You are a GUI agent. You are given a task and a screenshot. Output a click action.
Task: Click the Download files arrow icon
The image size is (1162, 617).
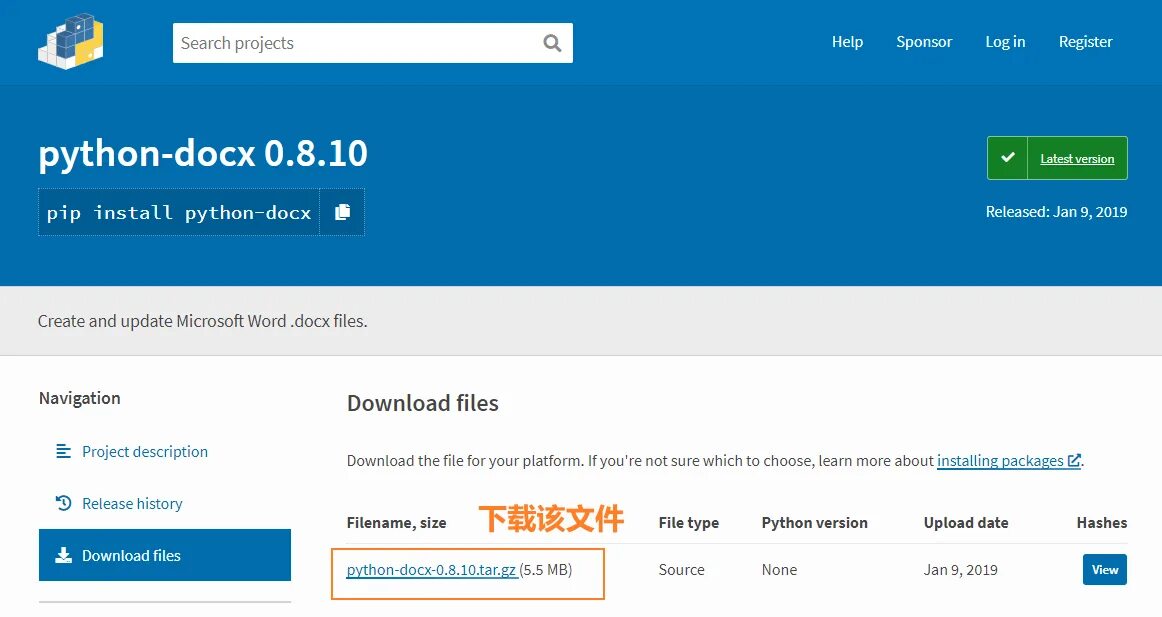click(x=64, y=555)
